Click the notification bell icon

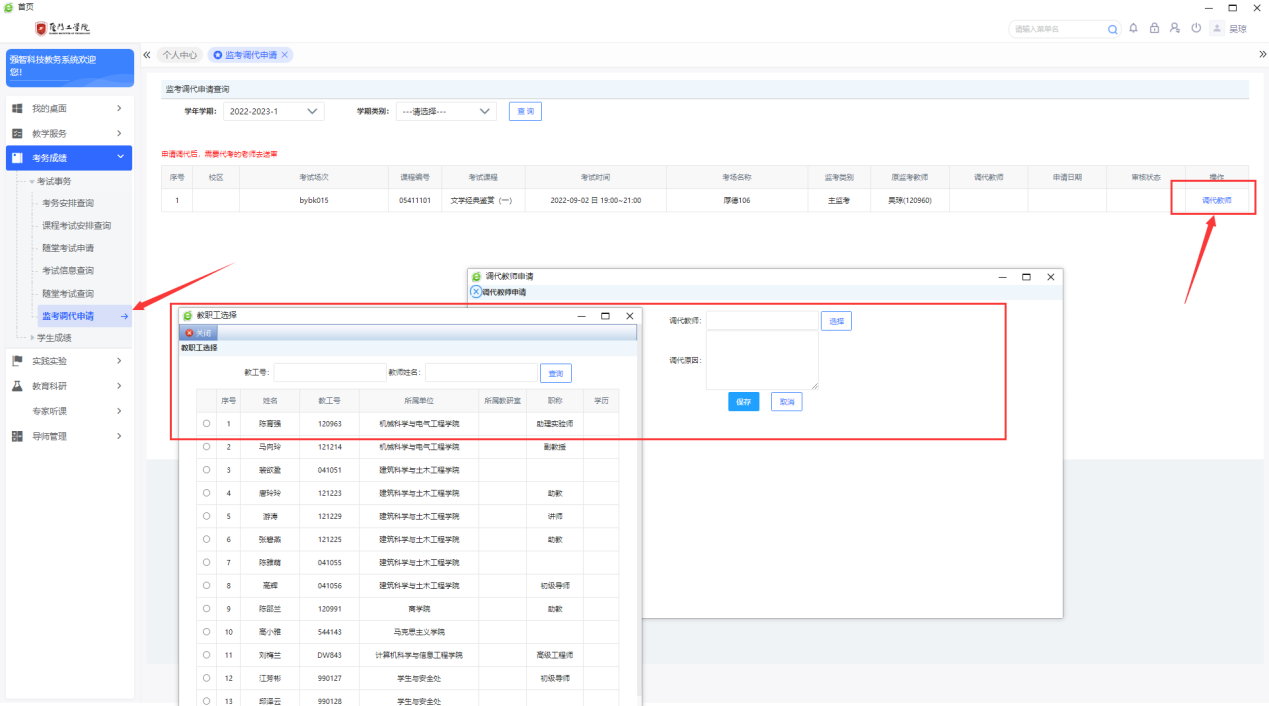1133,29
